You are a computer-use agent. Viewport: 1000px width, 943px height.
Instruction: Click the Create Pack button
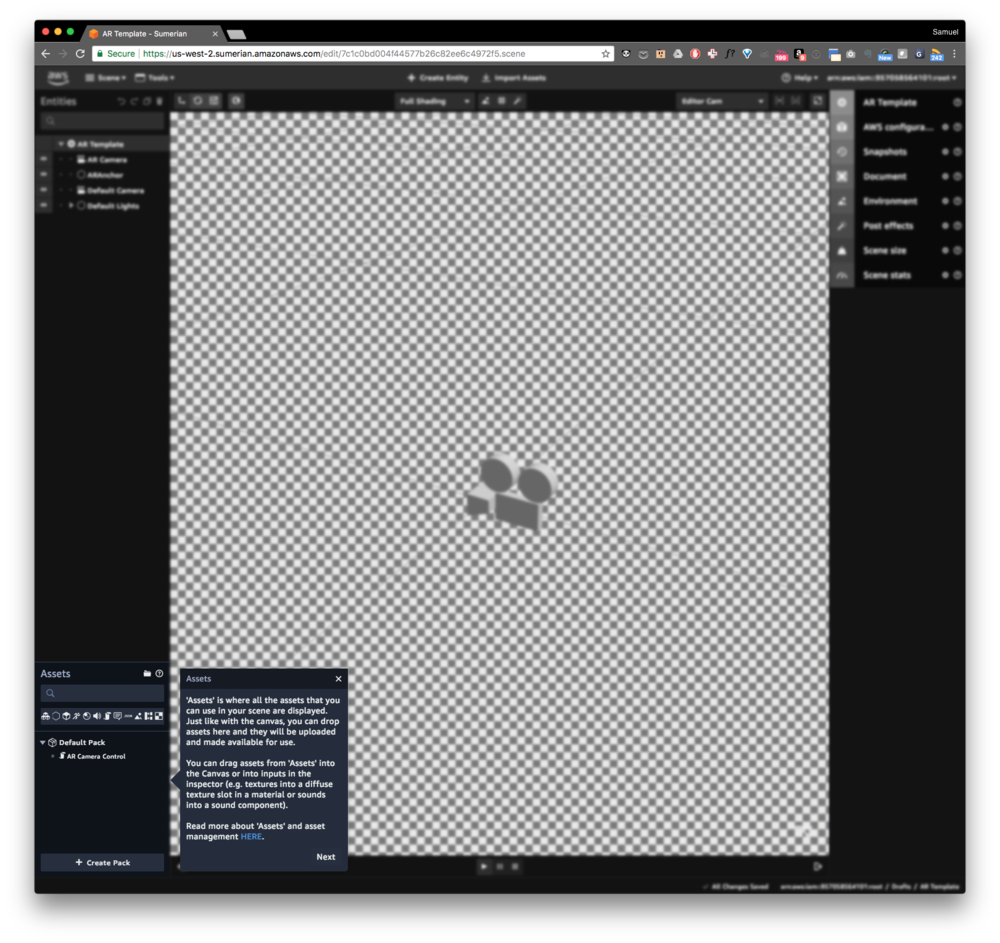point(101,861)
